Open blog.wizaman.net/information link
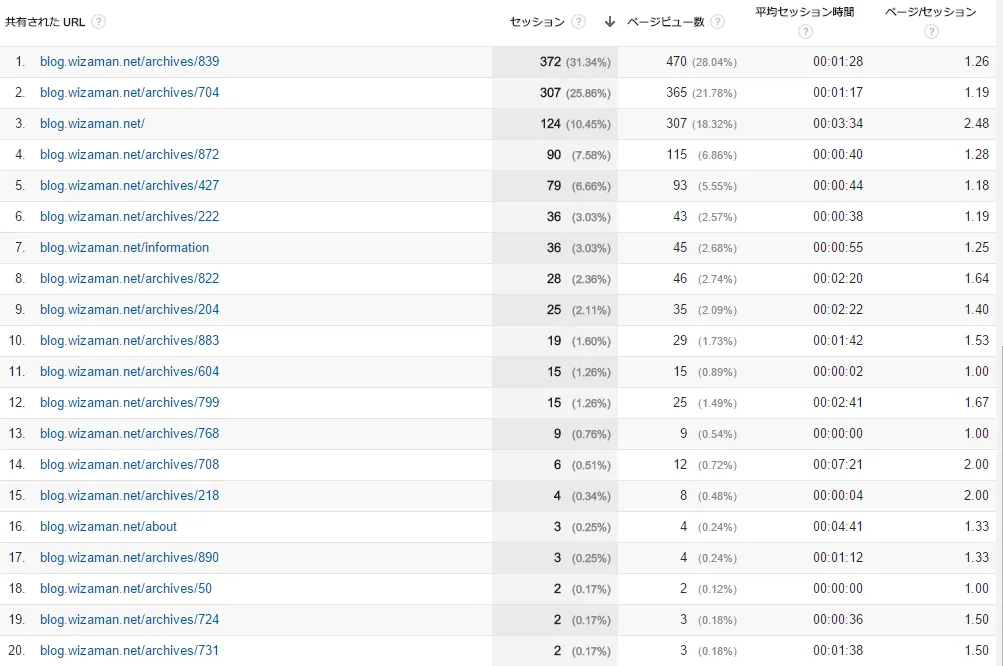This screenshot has height=666, width=1003. [124, 248]
